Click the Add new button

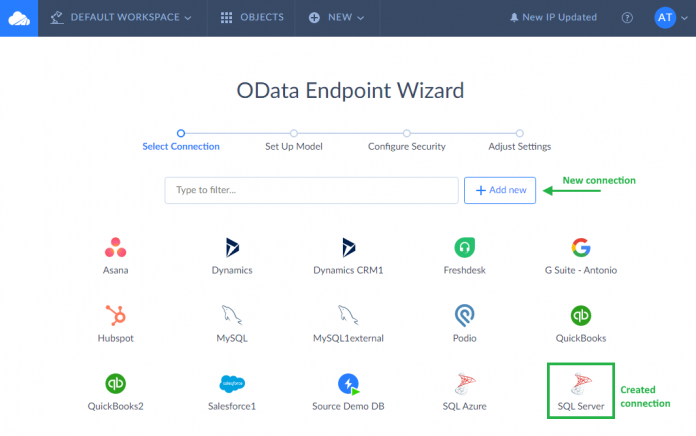tap(500, 190)
